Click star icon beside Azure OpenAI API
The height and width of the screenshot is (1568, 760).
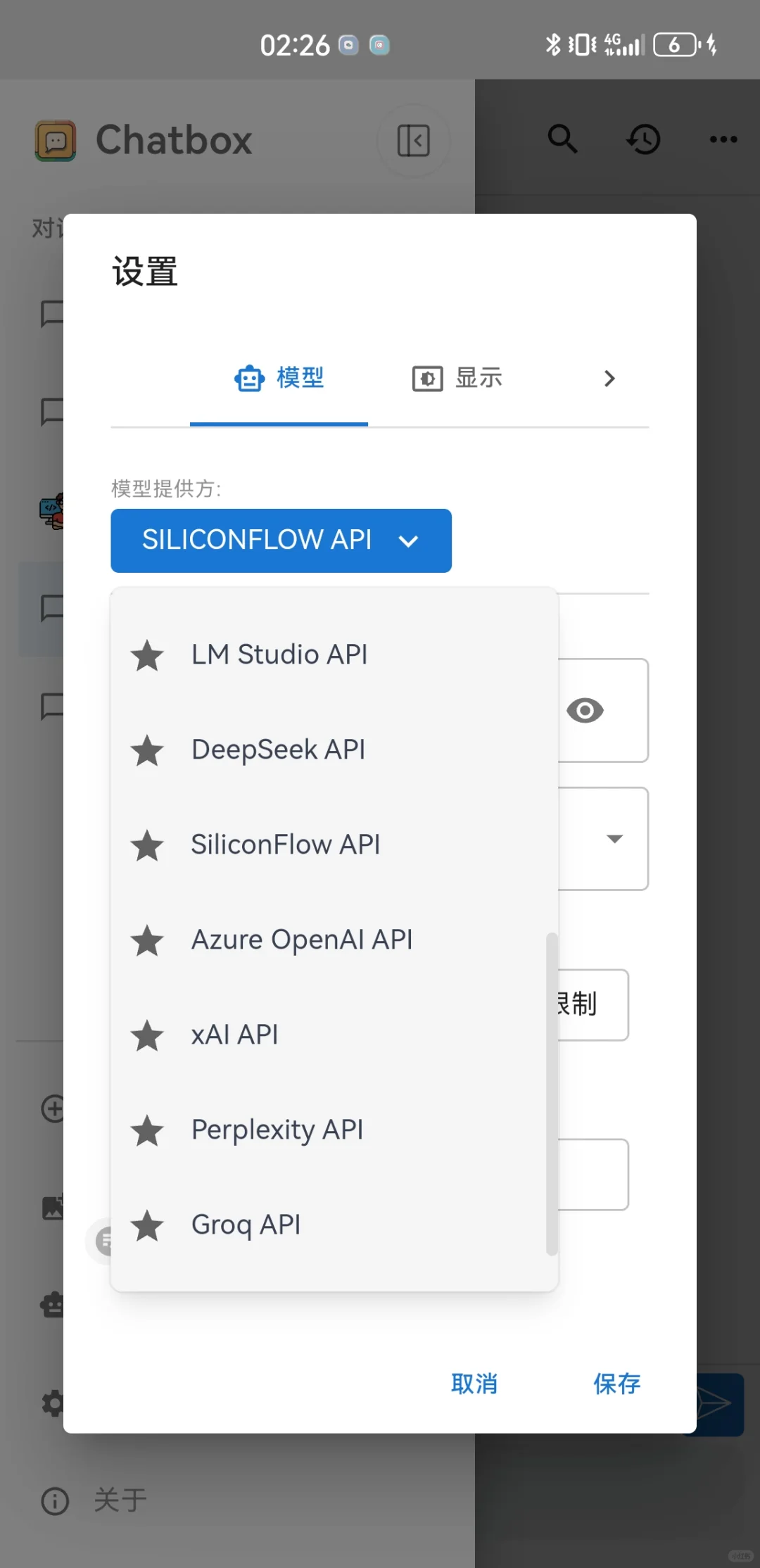[148, 940]
